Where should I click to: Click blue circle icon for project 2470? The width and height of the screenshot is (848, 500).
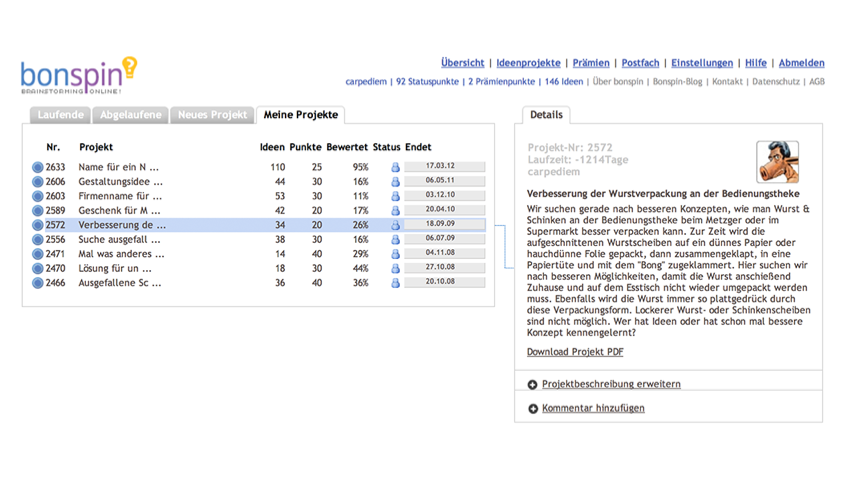(x=38, y=269)
